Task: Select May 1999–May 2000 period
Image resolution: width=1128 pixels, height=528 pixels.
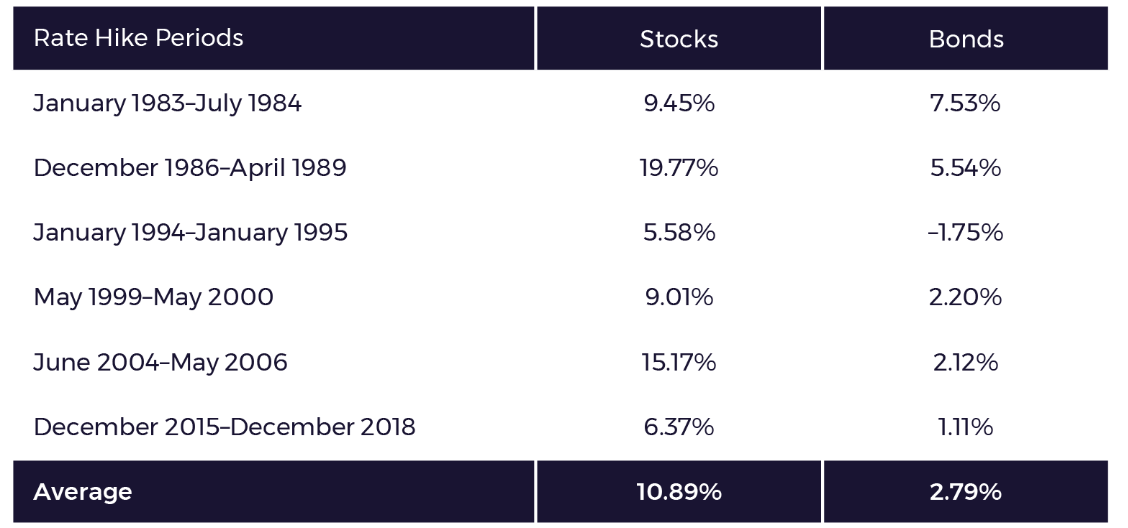Action: point(153,298)
